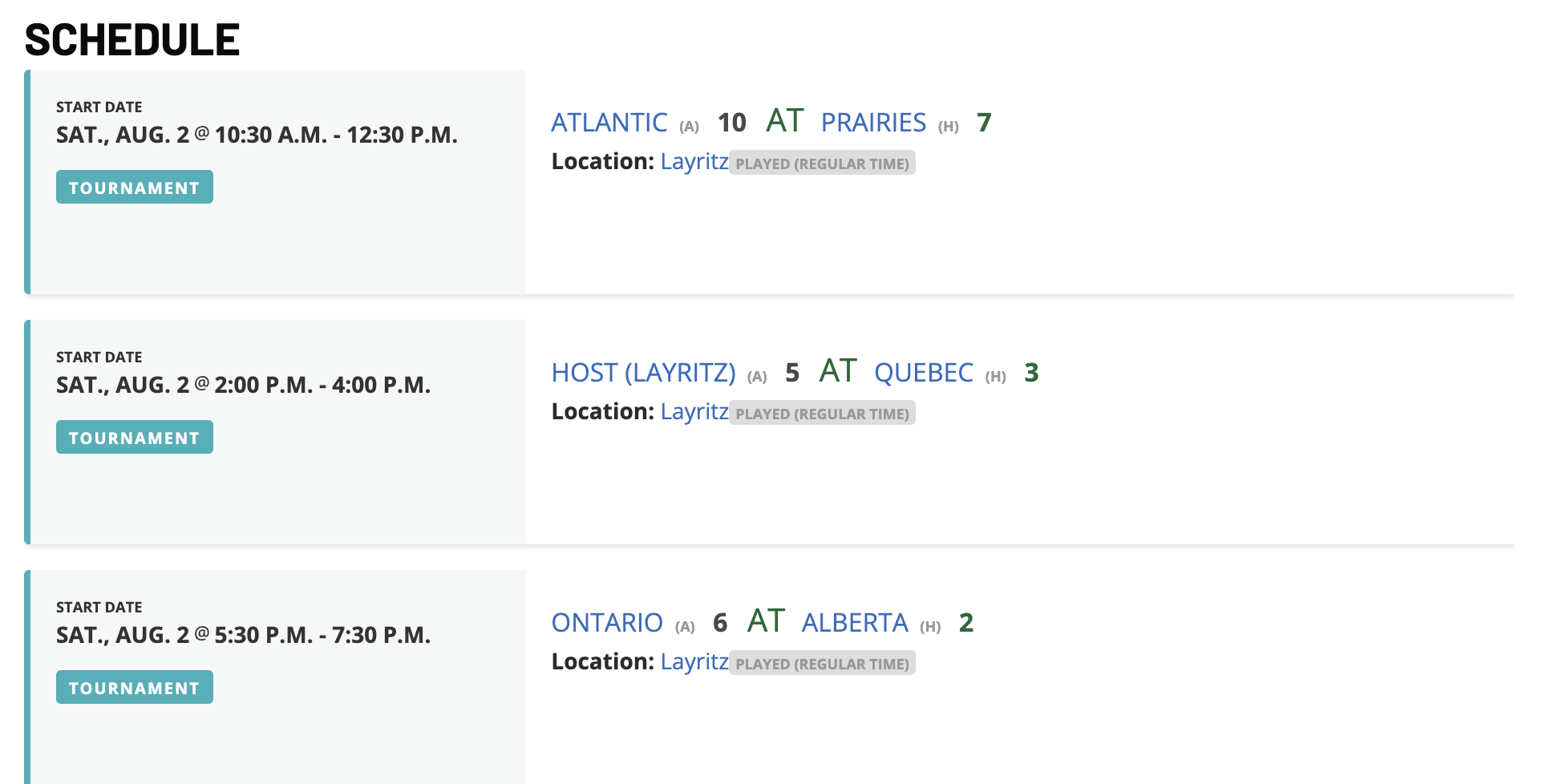Click the Prairies home score 7
Screen dimensions: 1546x784
click(x=984, y=123)
